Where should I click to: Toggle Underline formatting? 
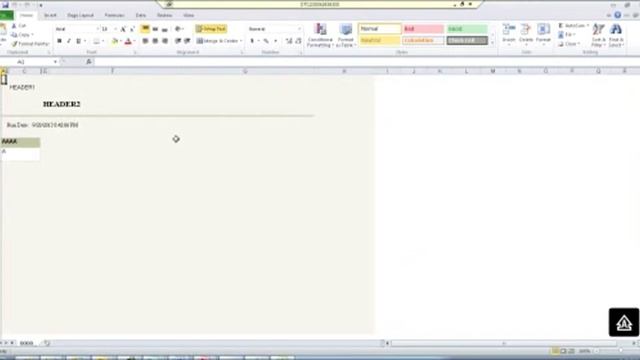point(78,41)
